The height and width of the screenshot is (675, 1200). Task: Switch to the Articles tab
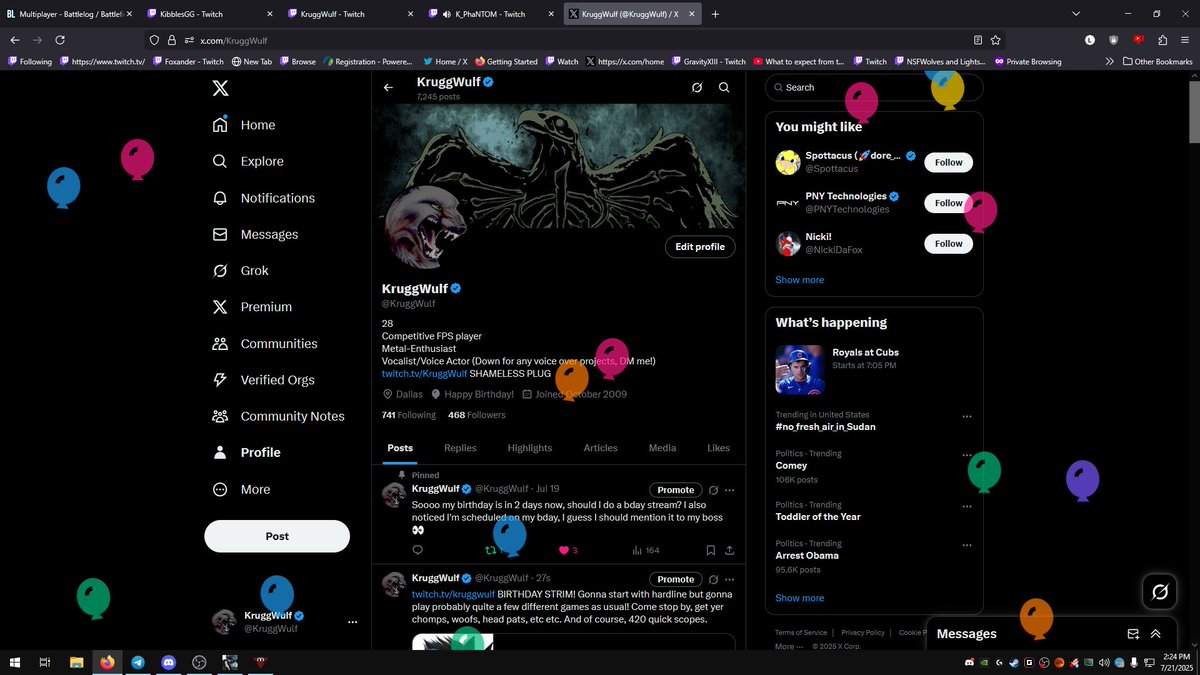(x=600, y=448)
